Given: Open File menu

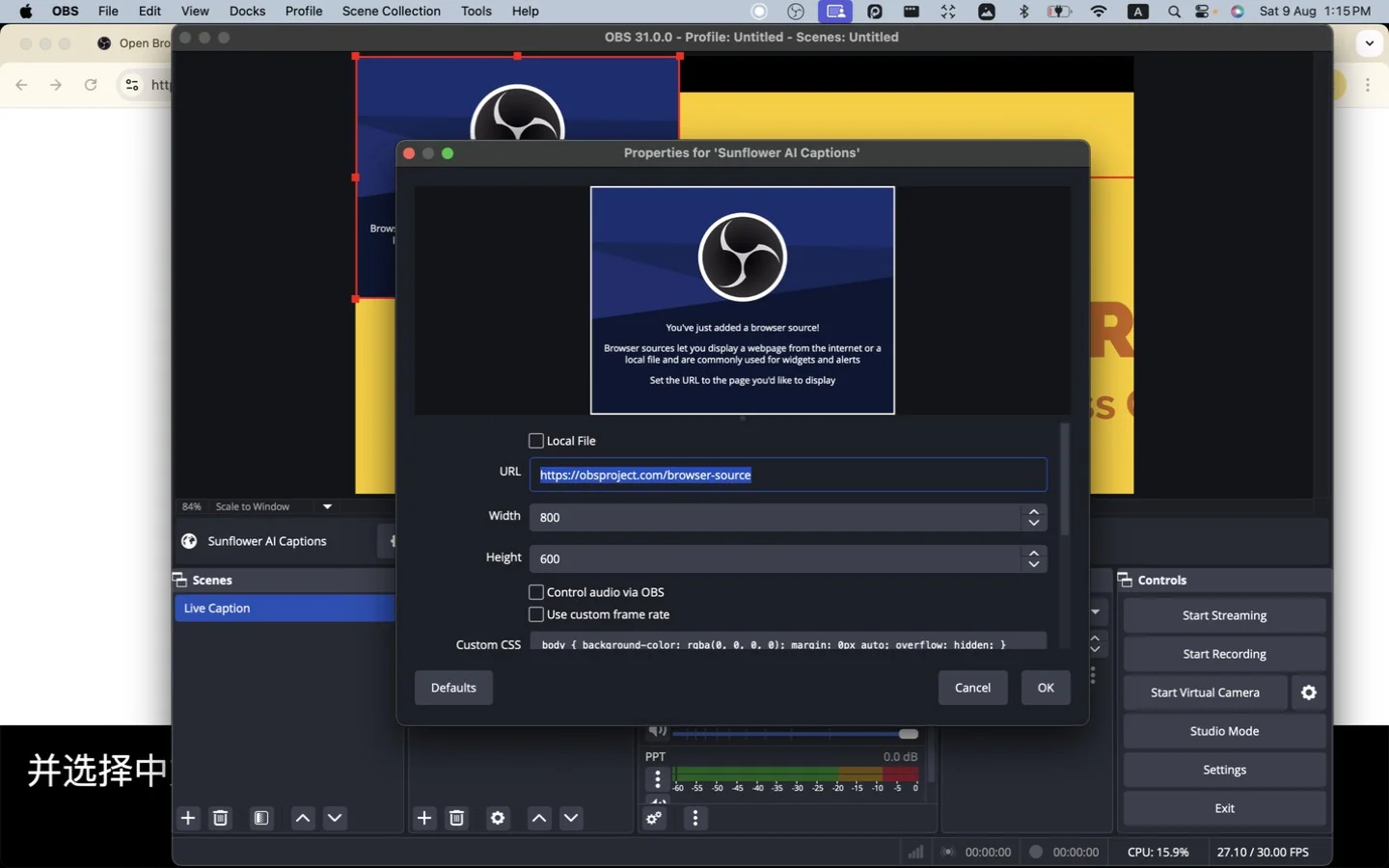Looking at the screenshot, I should tap(108, 12).
